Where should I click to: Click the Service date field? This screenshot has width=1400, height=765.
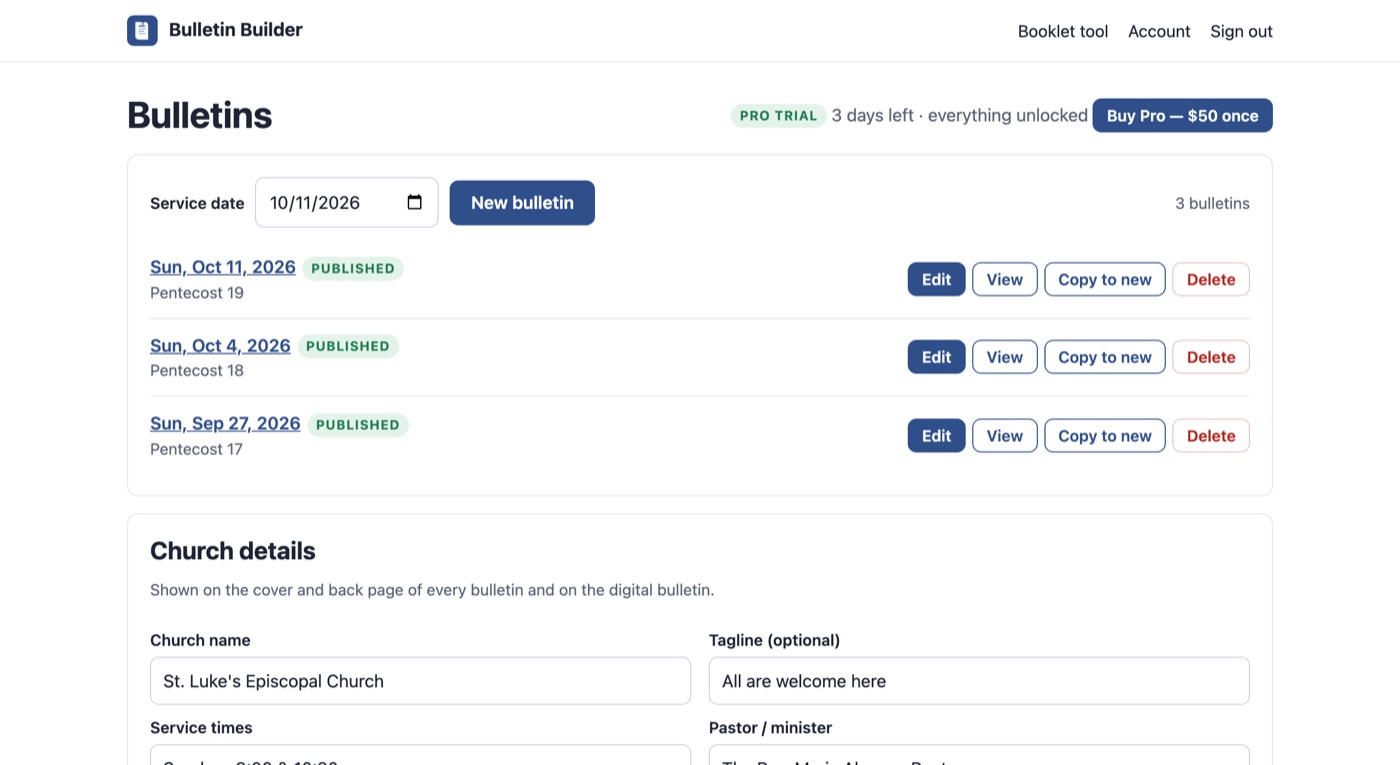(346, 203)
